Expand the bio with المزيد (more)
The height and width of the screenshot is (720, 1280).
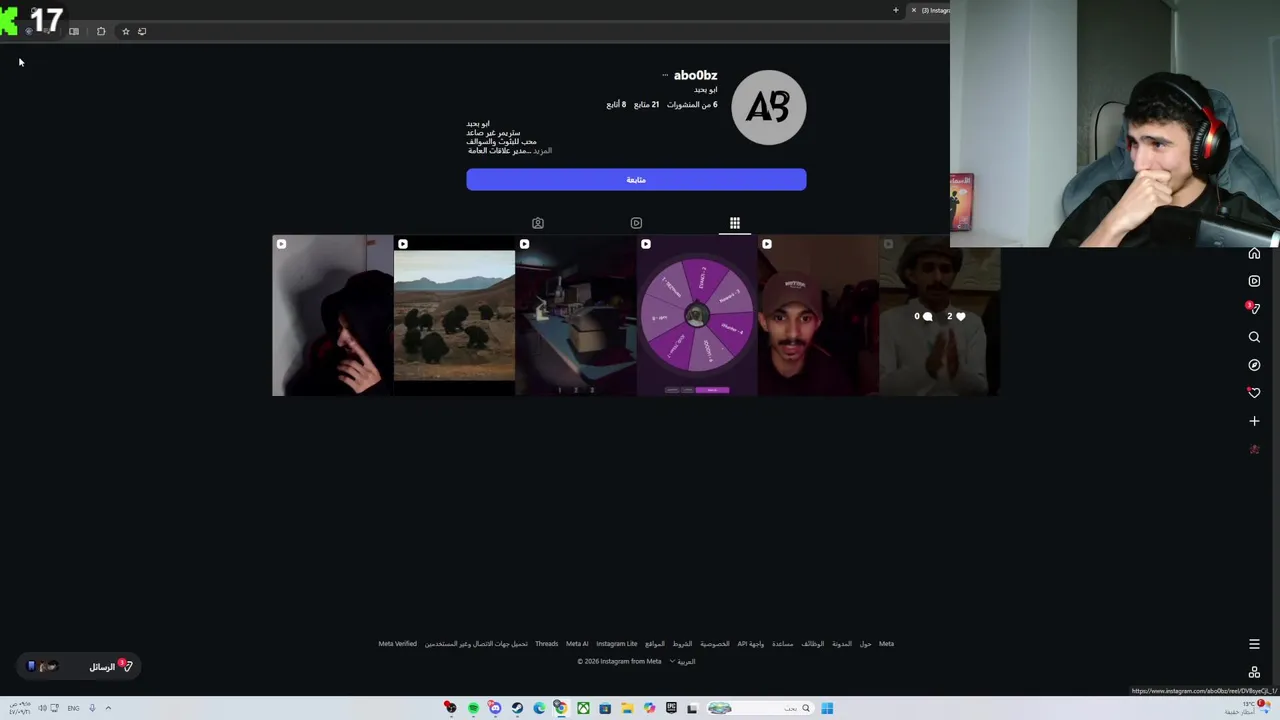tap(542, 151)
